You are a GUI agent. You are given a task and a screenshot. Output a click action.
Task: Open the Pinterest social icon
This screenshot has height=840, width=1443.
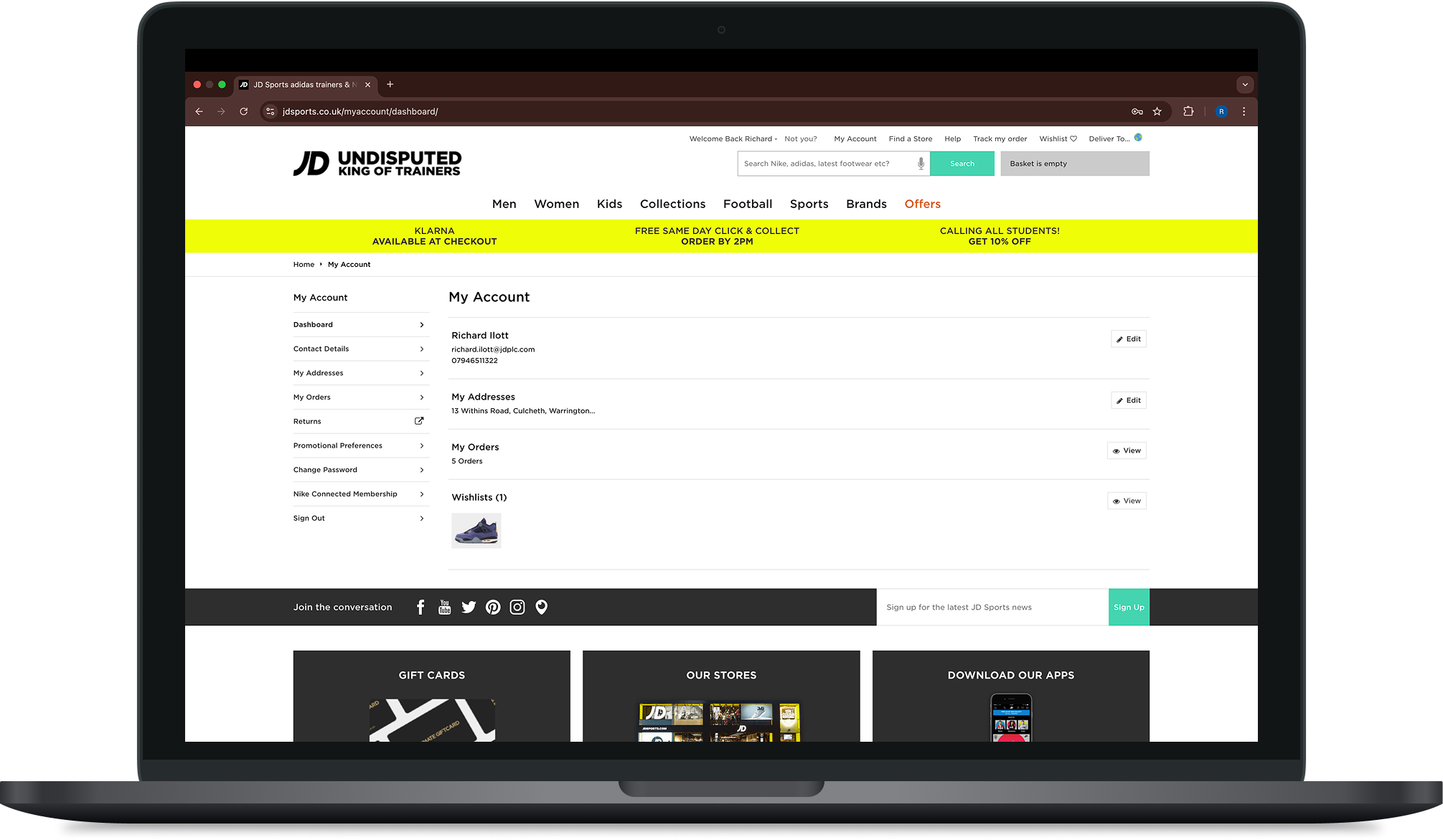point(493,608)
